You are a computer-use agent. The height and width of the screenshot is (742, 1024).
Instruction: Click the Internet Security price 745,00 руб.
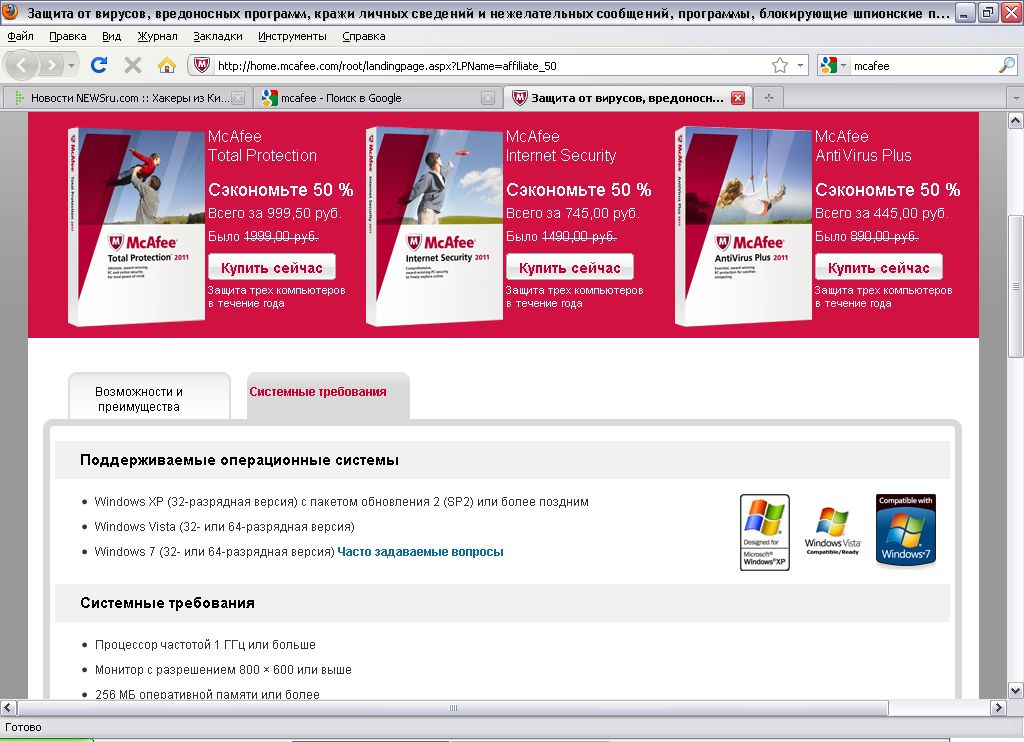point(573,213)
